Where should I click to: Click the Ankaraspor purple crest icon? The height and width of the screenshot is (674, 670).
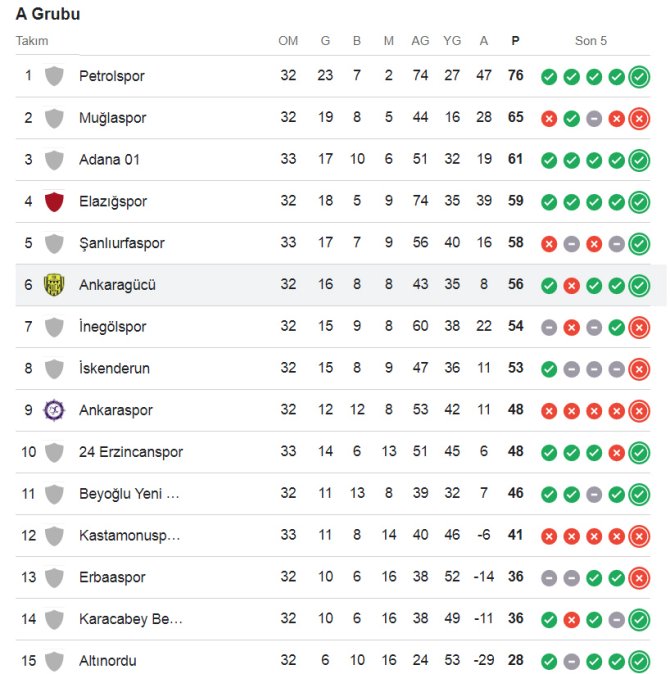[x=54, y=410]
